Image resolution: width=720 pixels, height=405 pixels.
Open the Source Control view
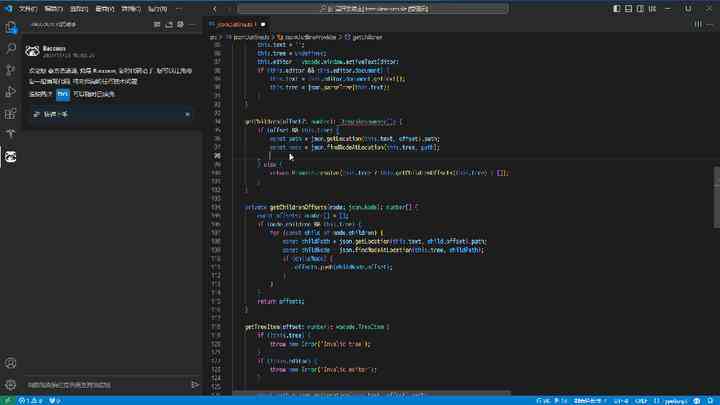click(11, 70)
